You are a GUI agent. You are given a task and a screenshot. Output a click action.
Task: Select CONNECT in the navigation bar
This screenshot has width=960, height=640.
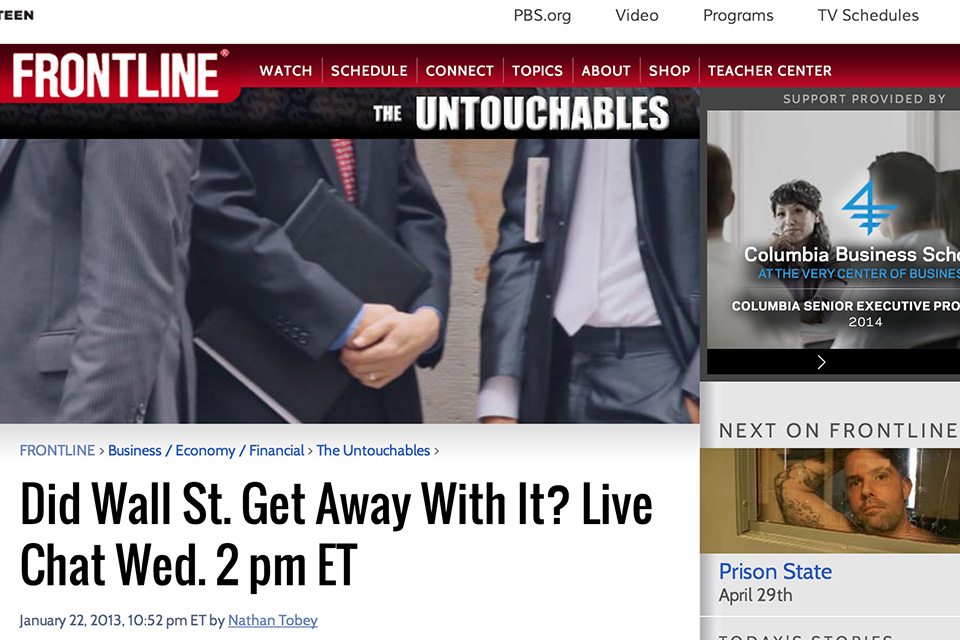coord(459,71)
